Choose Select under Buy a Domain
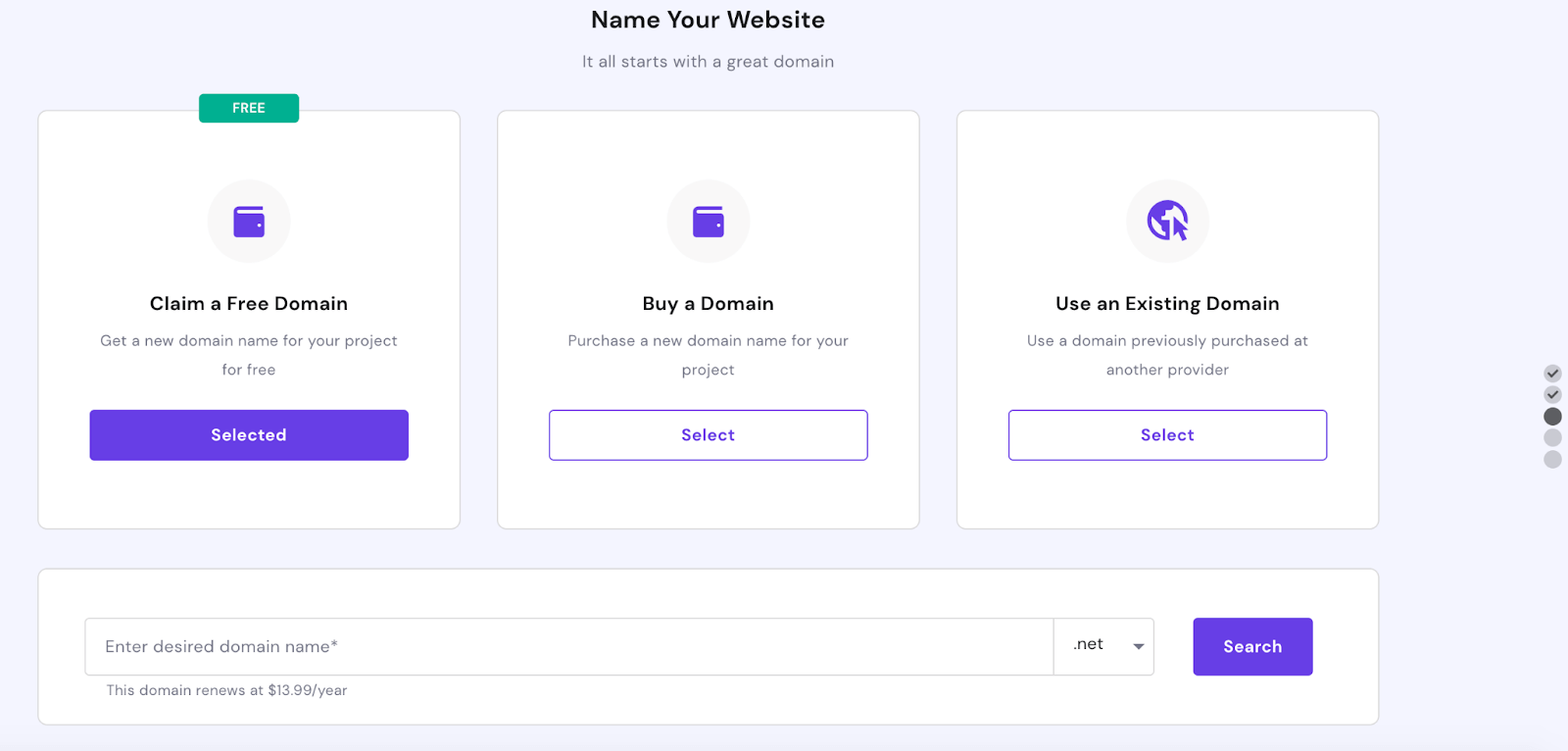Image resolution: width=1568 pixels, height=751 pixels. [x=709, y=435]
